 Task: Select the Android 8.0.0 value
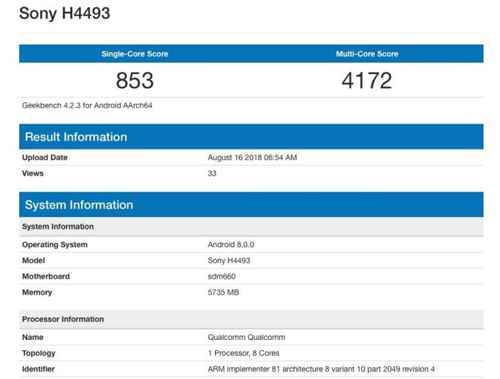[x=231, y=245]
